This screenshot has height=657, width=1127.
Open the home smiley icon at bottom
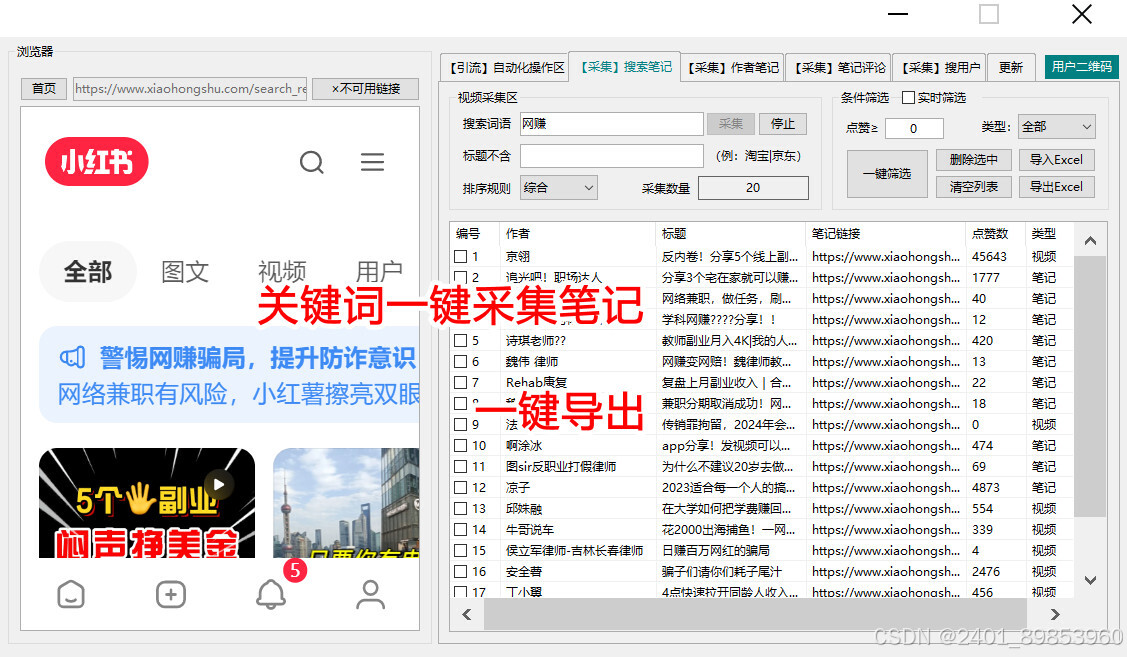(x=70, y=594)
